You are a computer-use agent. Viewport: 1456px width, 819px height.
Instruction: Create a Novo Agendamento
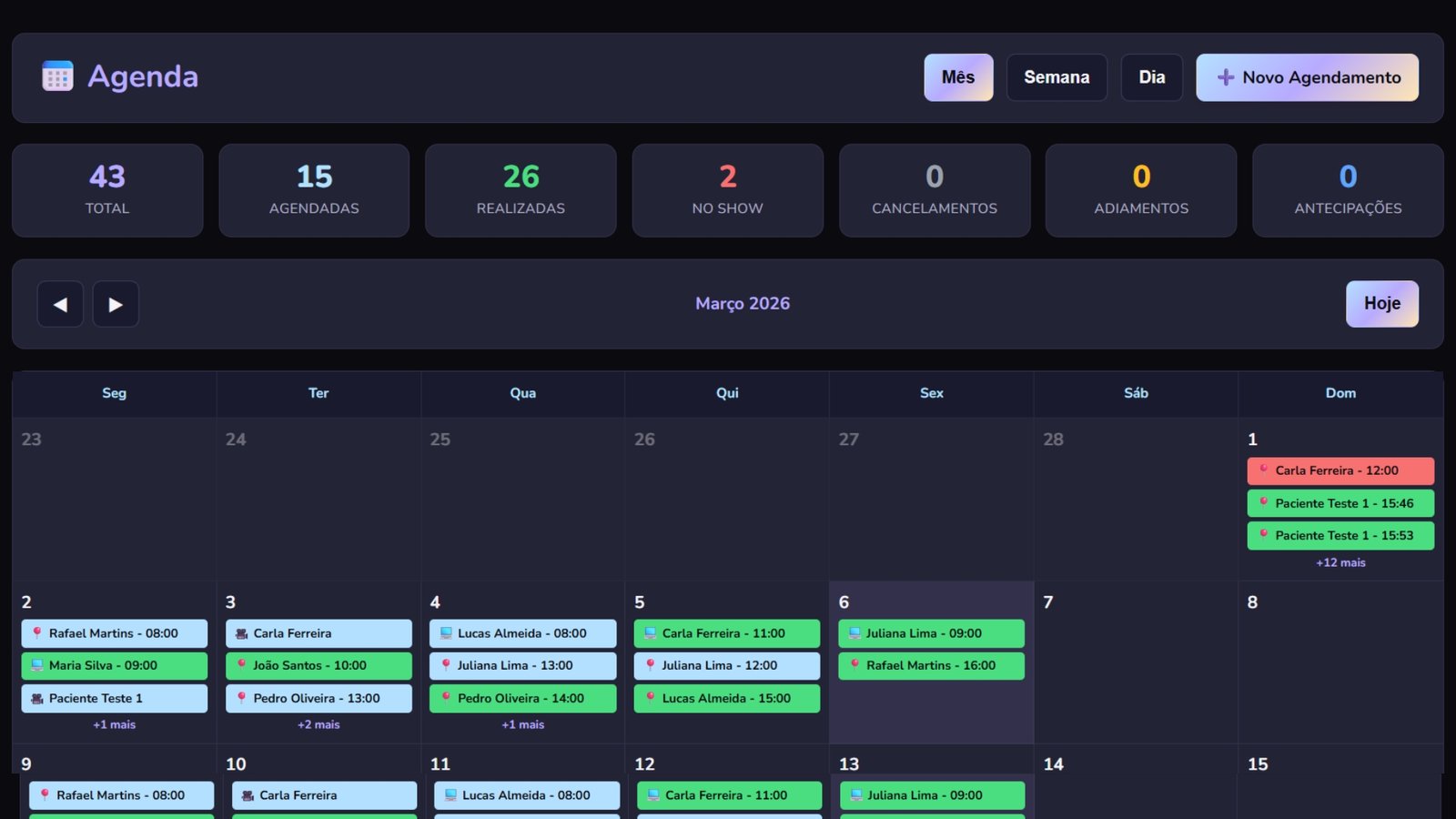1307,77
